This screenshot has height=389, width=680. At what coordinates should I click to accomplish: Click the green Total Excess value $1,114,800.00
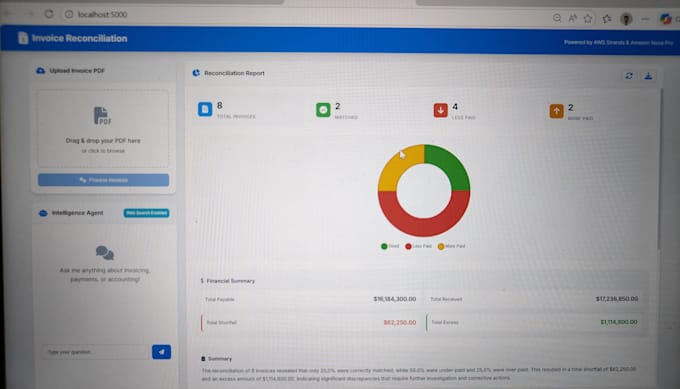[x=619, y=322]
